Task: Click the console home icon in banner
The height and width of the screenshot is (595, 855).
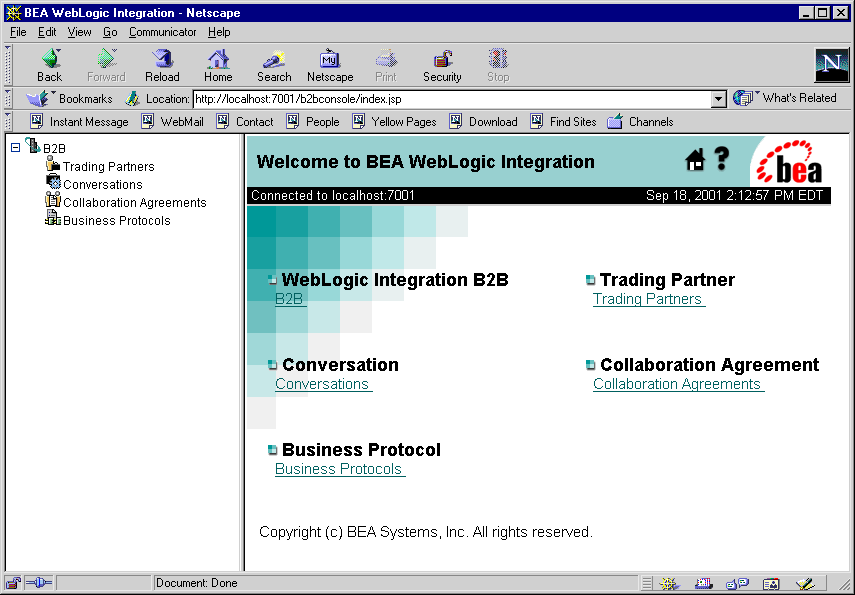Action: point(695,160)
